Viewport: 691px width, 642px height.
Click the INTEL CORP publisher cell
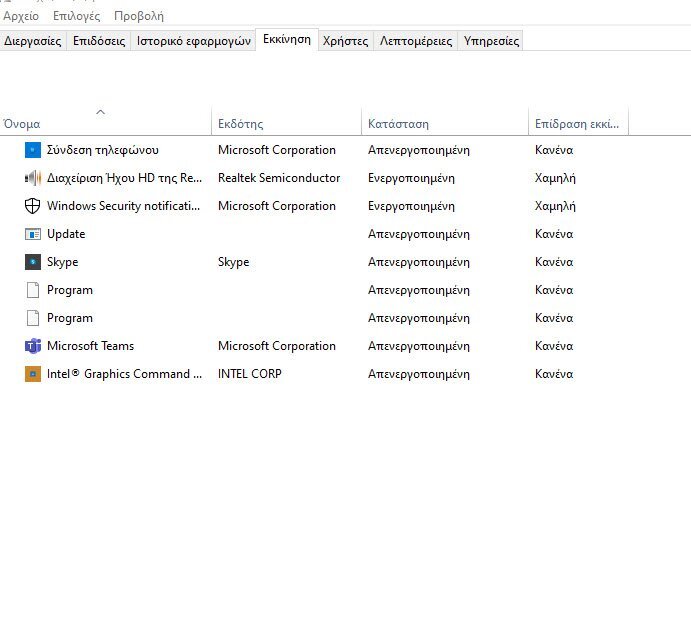point(250,374)
